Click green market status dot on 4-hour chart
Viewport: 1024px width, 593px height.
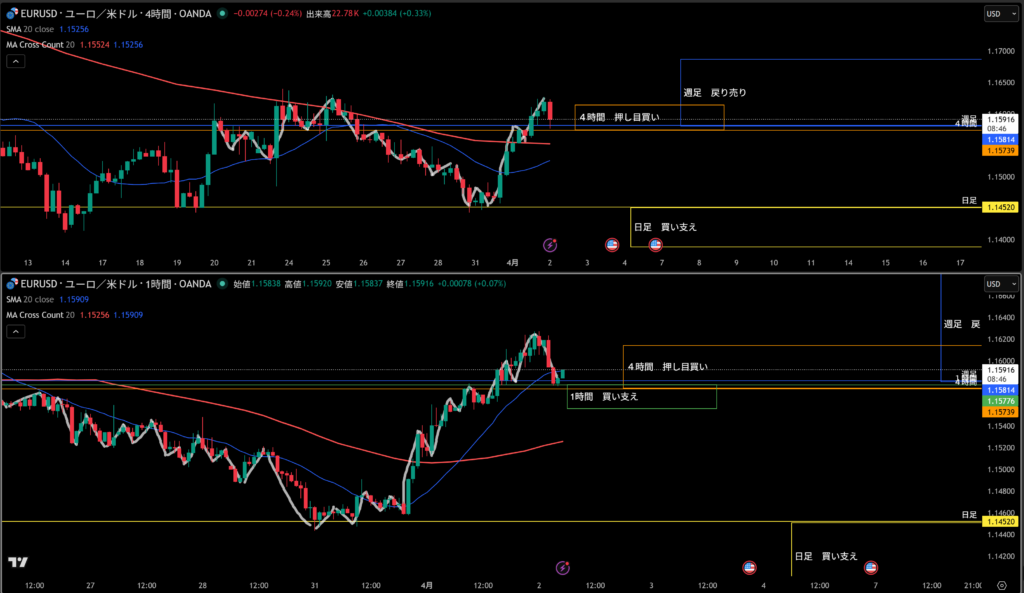(220, 14)
